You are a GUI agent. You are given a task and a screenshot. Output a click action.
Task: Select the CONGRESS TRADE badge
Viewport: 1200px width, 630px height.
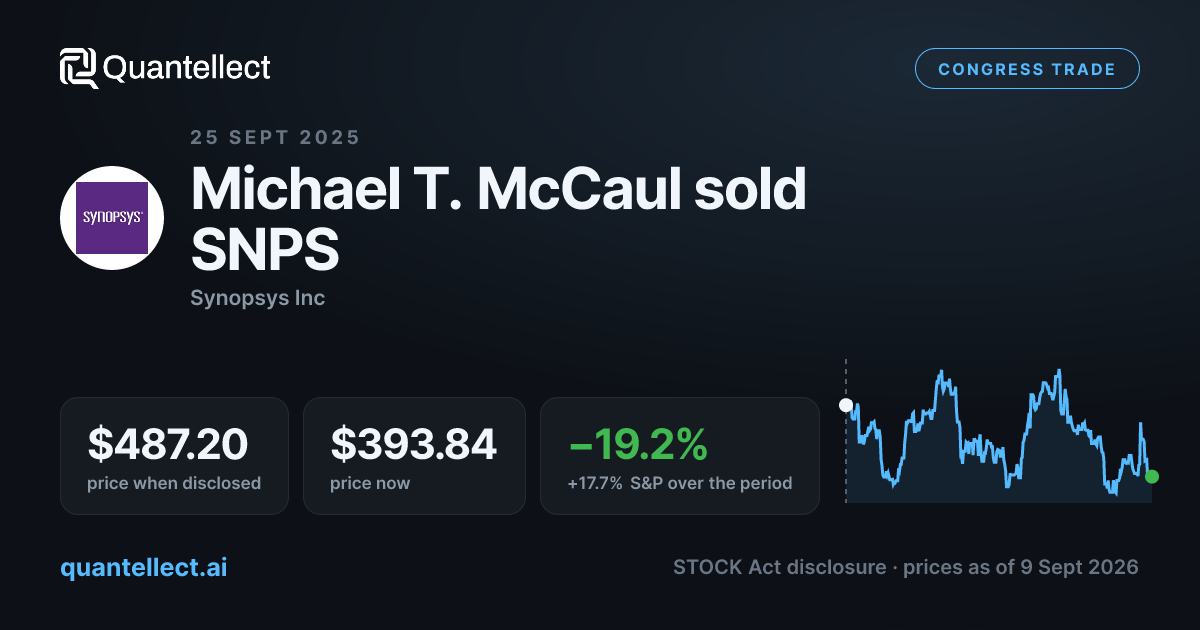[1027, 69]
